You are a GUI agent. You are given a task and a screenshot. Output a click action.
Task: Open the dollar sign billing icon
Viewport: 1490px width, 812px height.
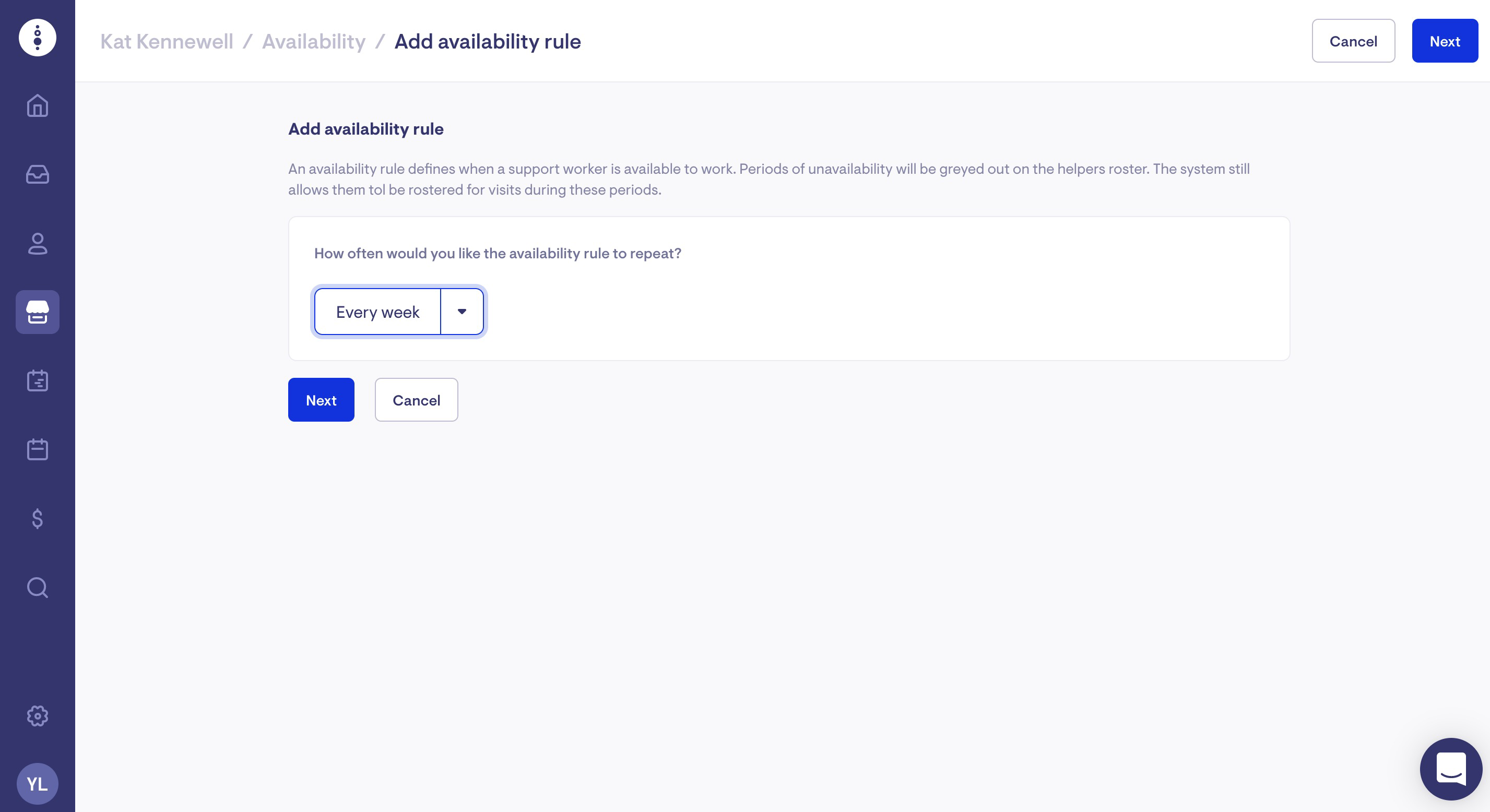point(38,519)
